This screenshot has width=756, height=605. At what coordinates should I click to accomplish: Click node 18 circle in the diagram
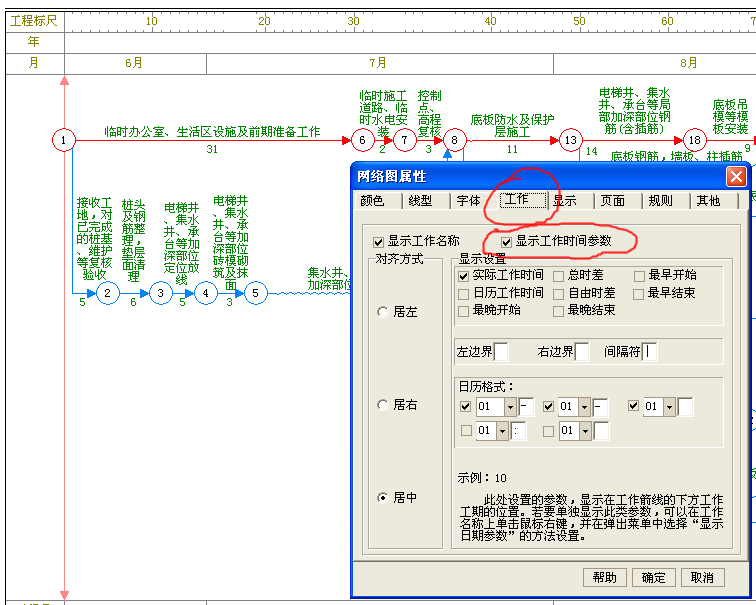[696, 141]
